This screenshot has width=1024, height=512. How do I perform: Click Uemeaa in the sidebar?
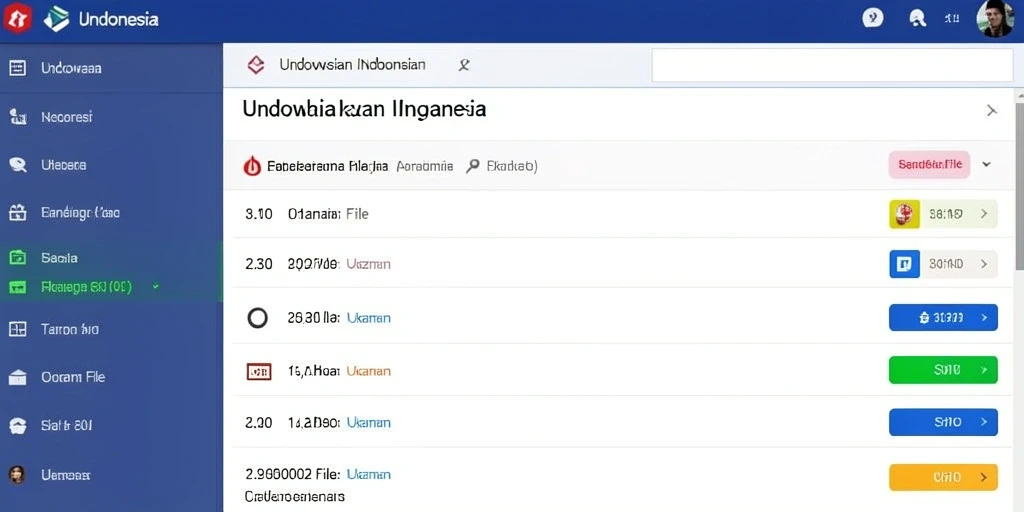65,475
